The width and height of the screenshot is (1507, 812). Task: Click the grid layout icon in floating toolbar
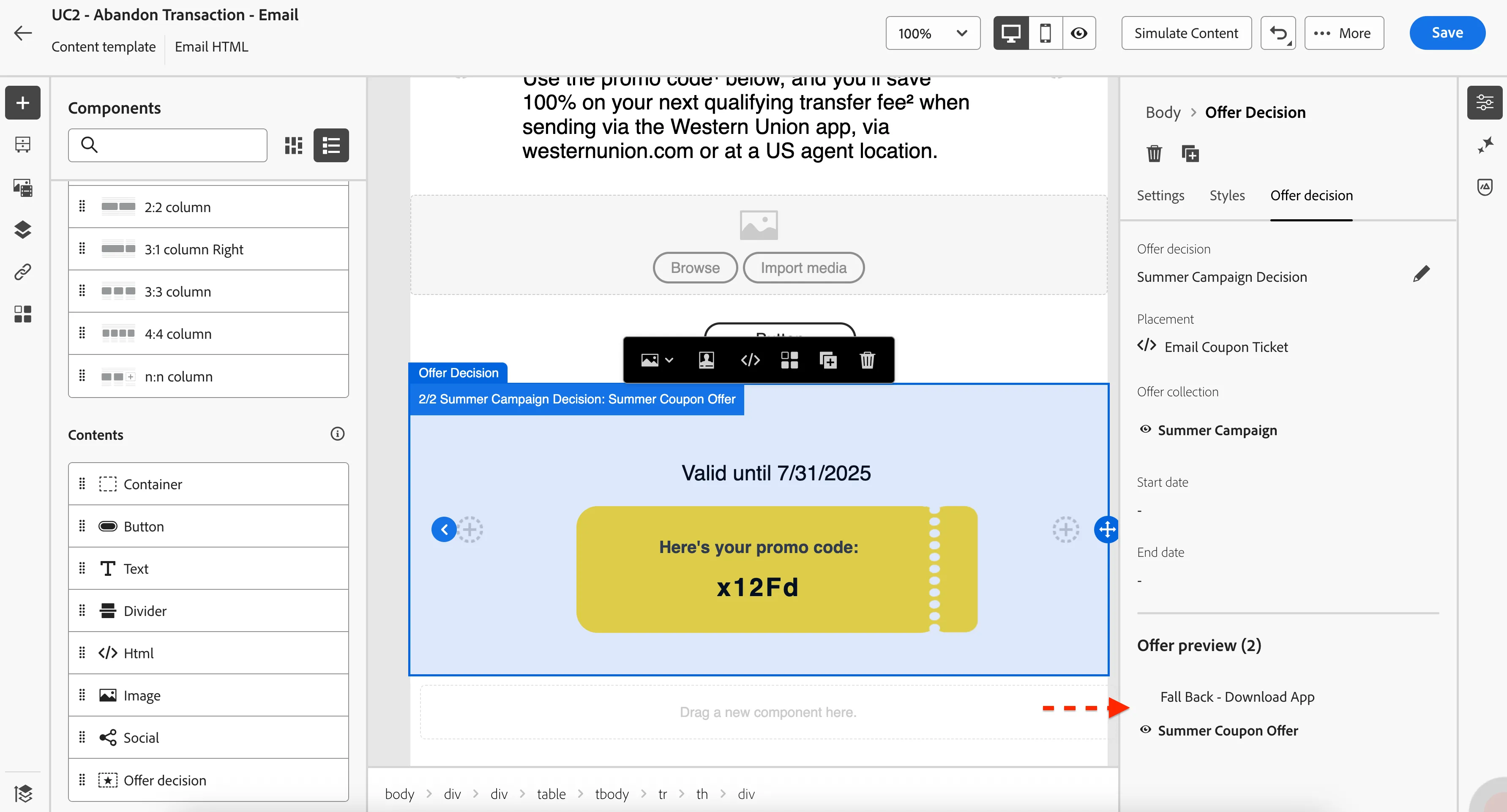click(789, 360)
